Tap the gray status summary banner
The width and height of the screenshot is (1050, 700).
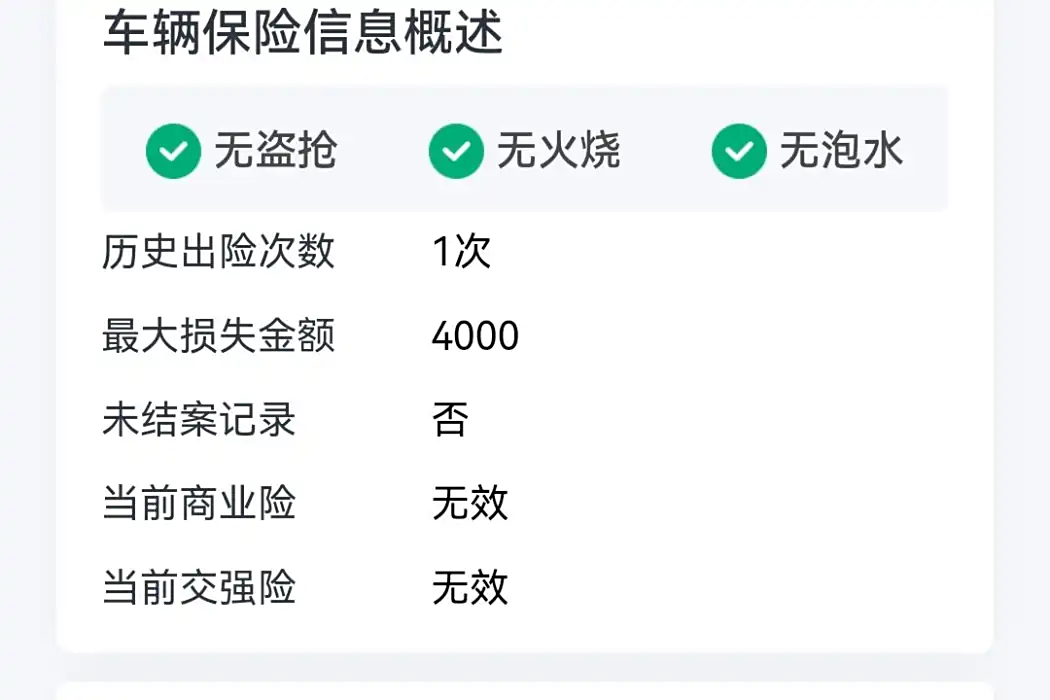524,149
